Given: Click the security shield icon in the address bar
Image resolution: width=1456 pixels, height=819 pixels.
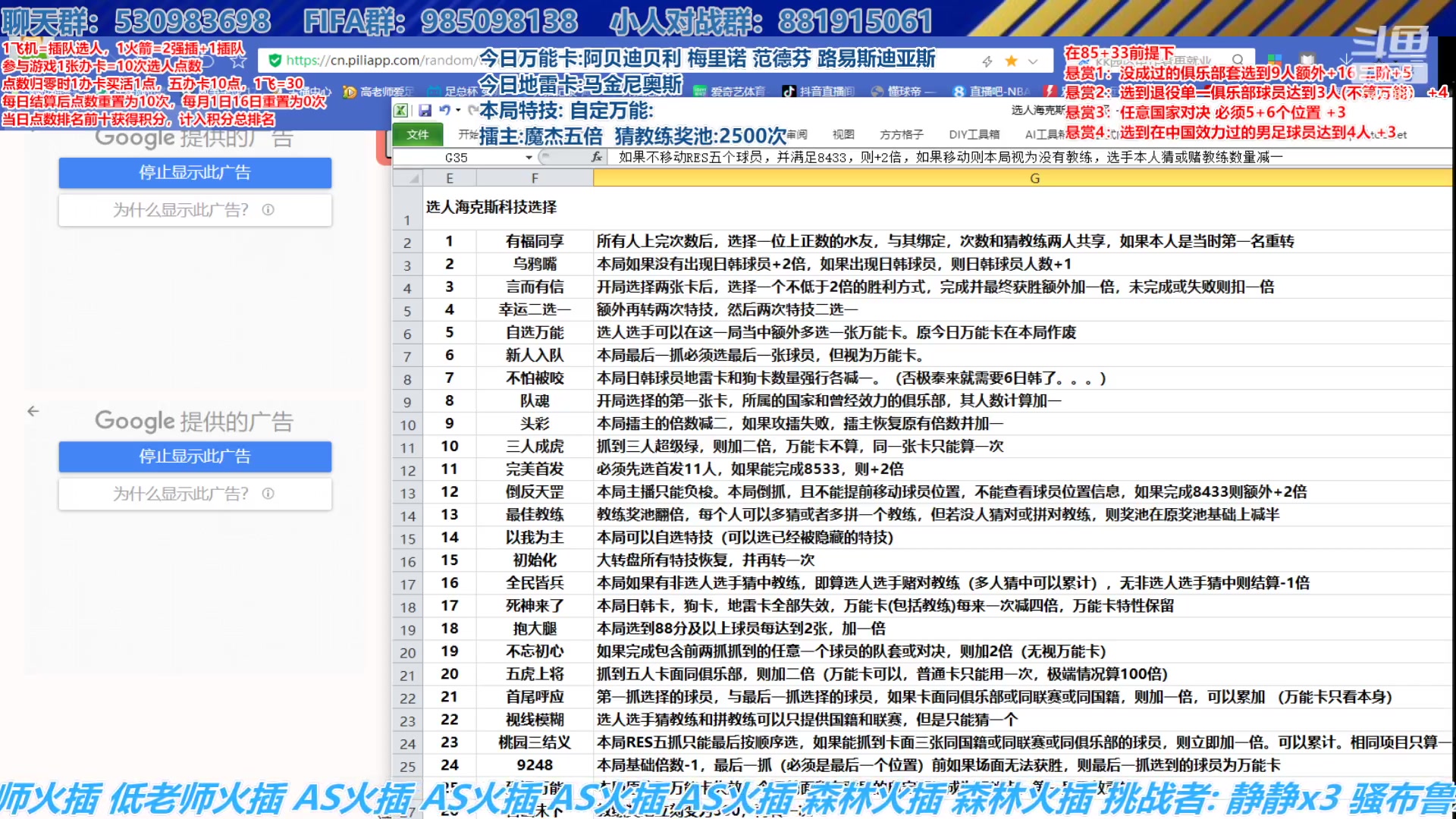Looking at the screenshot, I should coord(274,60).
